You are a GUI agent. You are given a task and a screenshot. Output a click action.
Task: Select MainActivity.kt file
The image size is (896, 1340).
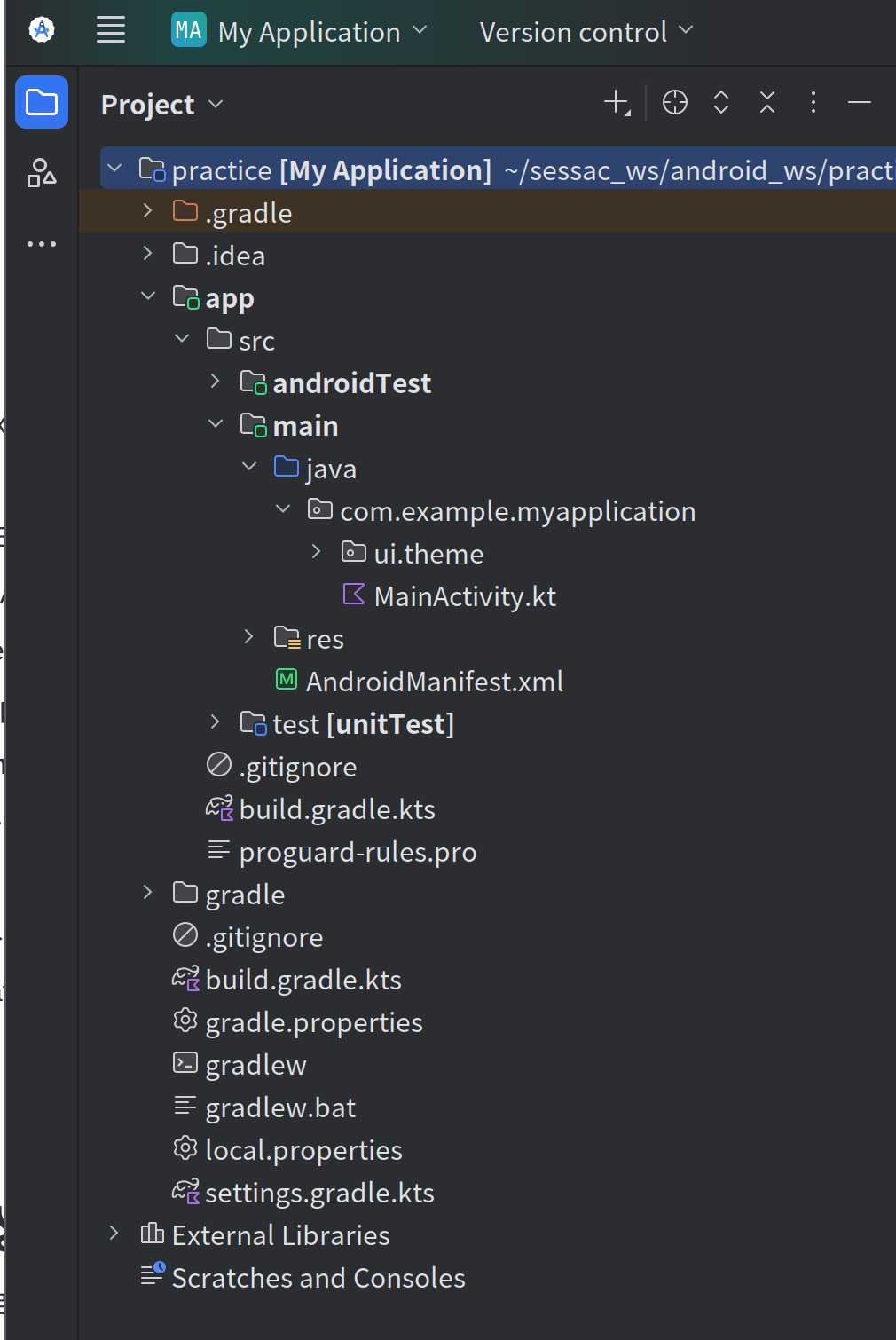coord(464,596)
